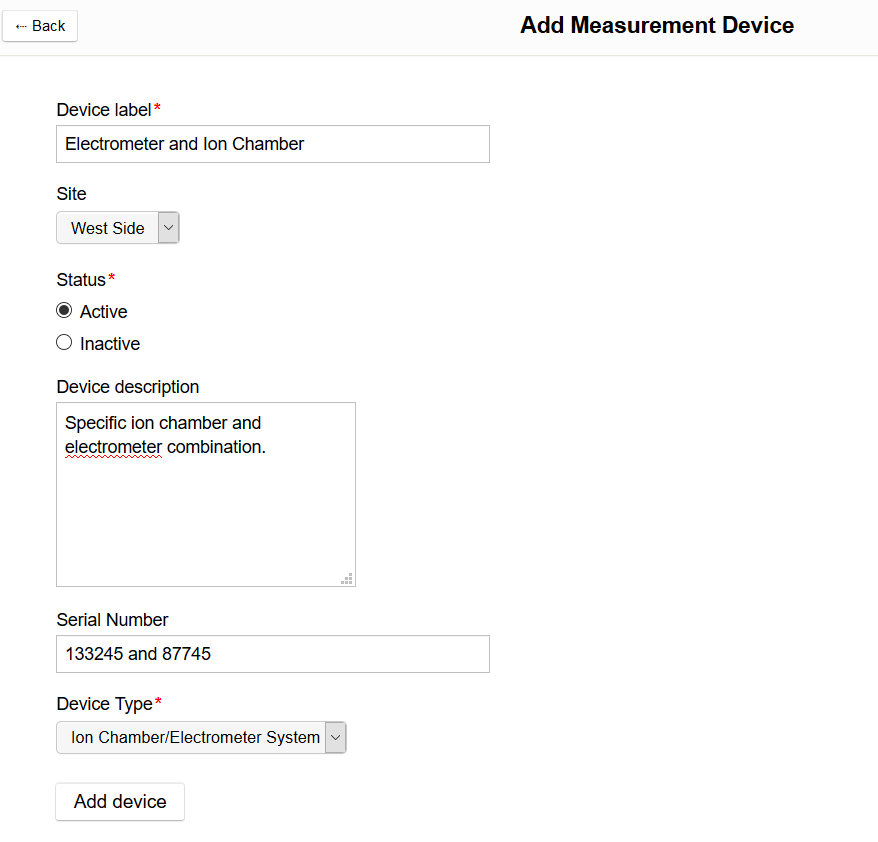Image resolution: width=878 pixels, height=842 pixels.
Task: Click the Add Measurement Device heading
Action: 657,26
